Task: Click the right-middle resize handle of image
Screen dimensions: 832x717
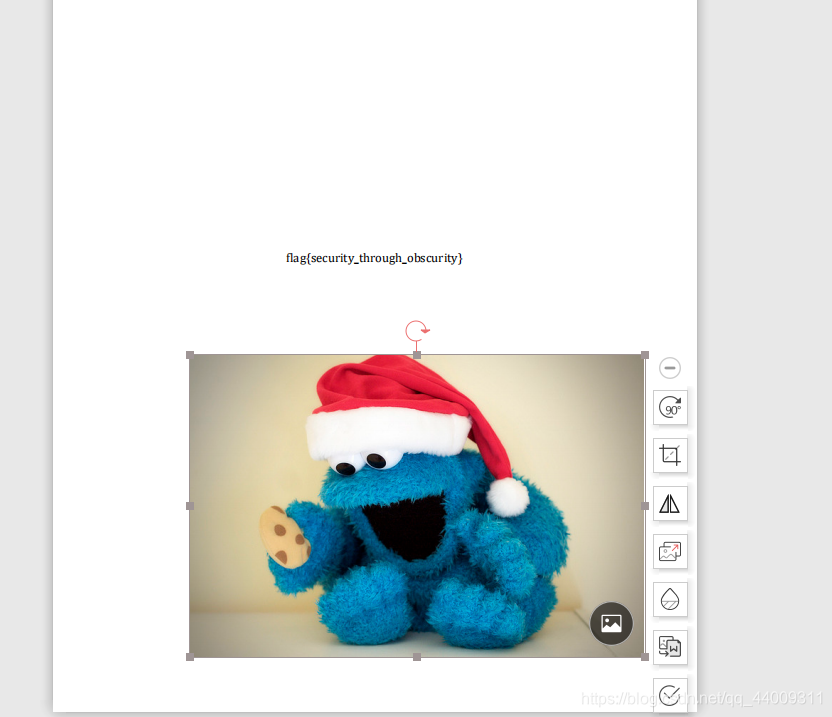Action: click(645, 506)
